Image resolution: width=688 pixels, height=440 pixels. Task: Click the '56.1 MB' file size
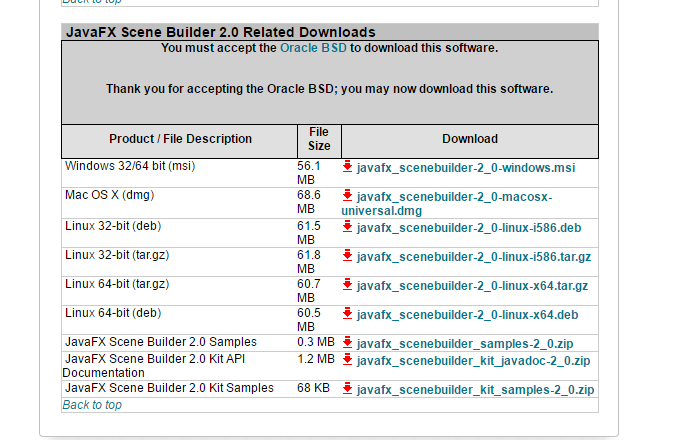pyautogui.click(x=309, y=173)
